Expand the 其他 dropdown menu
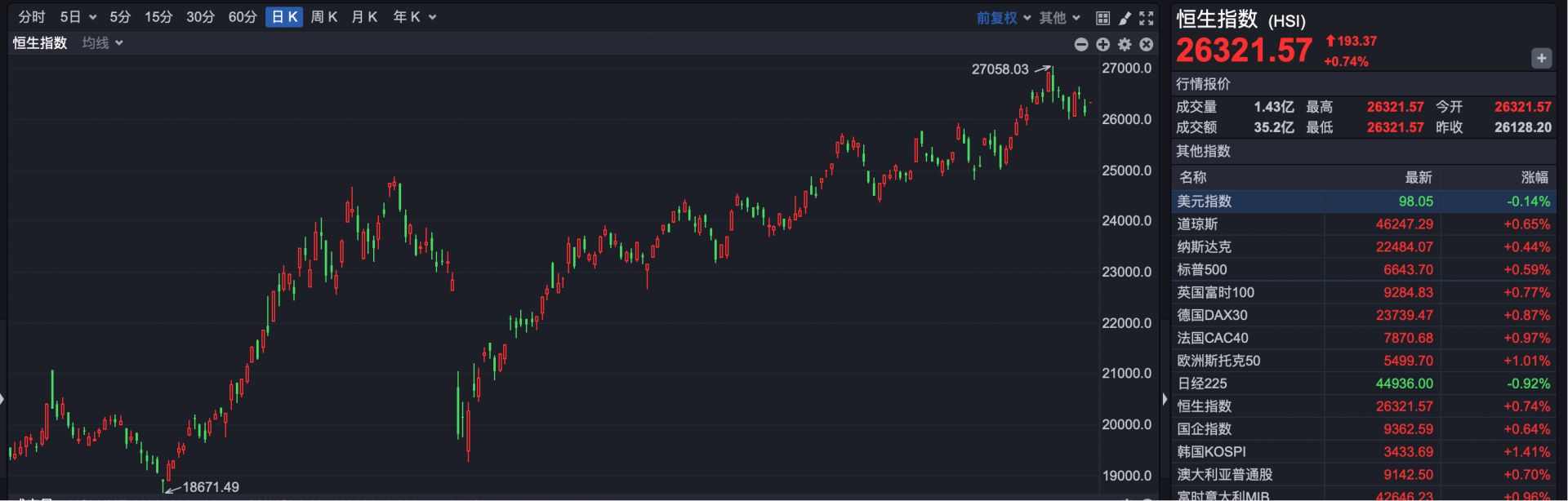 (x=1059, y=18)
